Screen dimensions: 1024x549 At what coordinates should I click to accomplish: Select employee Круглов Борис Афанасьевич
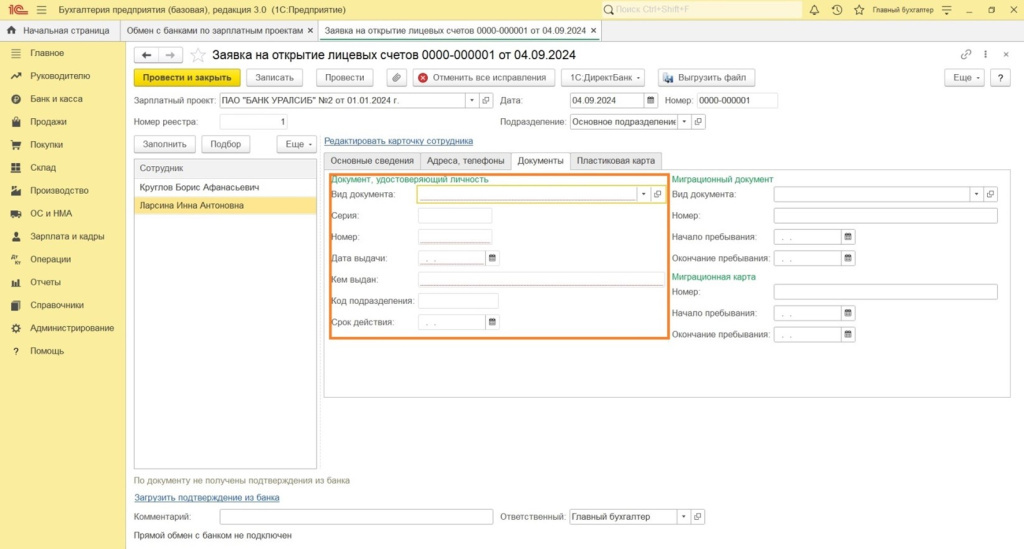[x=199, y=187]
